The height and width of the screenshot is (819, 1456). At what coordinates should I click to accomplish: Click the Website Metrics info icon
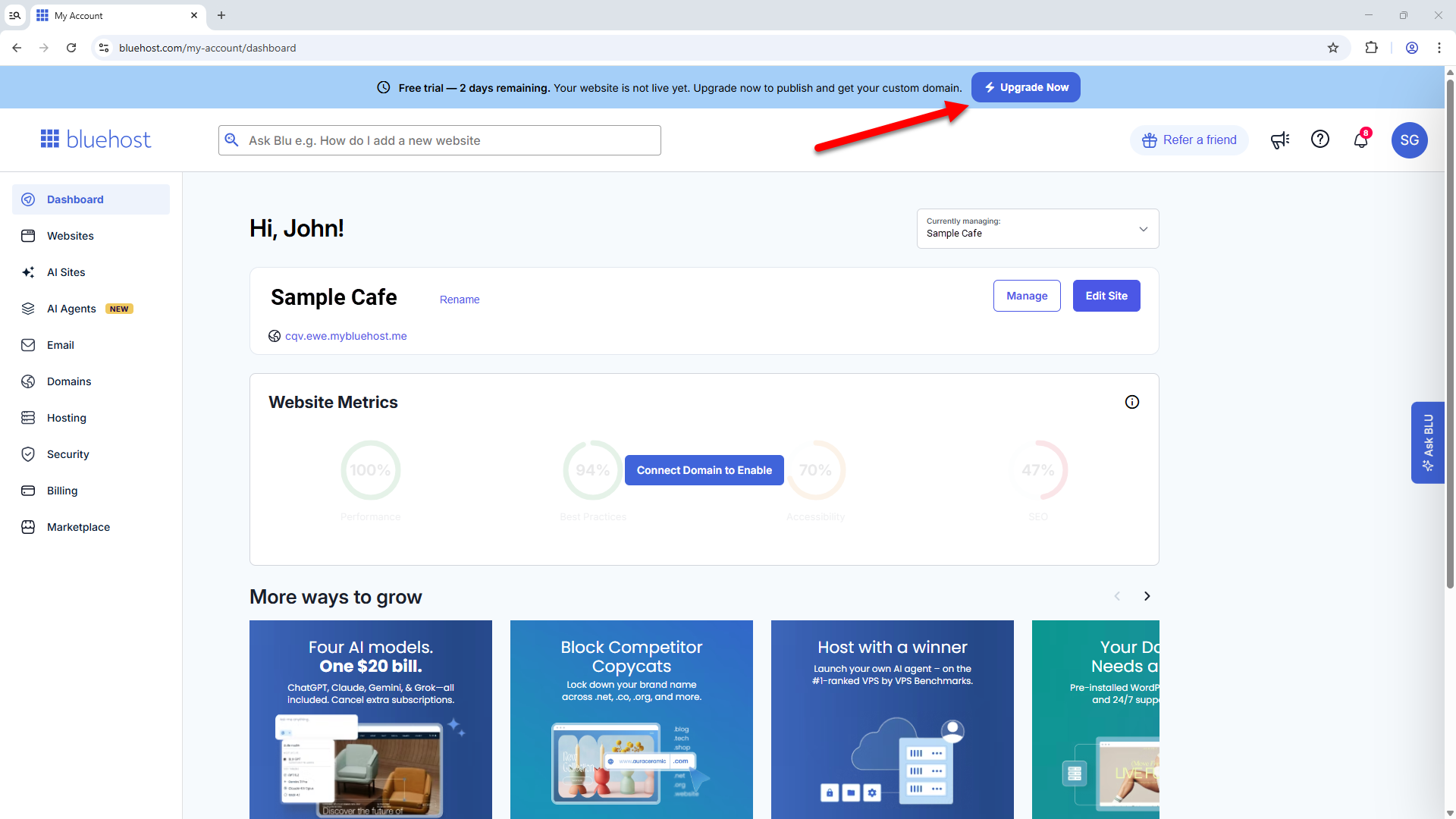tap(1132, 402)
